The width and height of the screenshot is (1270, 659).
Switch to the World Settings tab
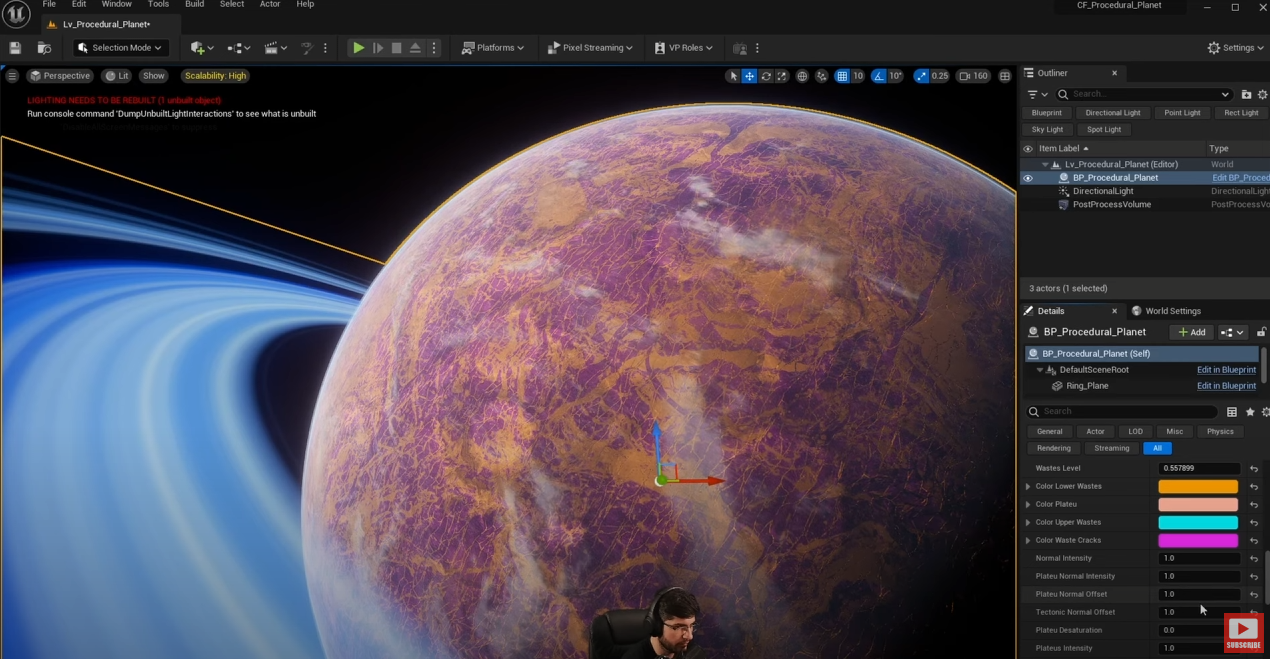[x=1172, y=311]
